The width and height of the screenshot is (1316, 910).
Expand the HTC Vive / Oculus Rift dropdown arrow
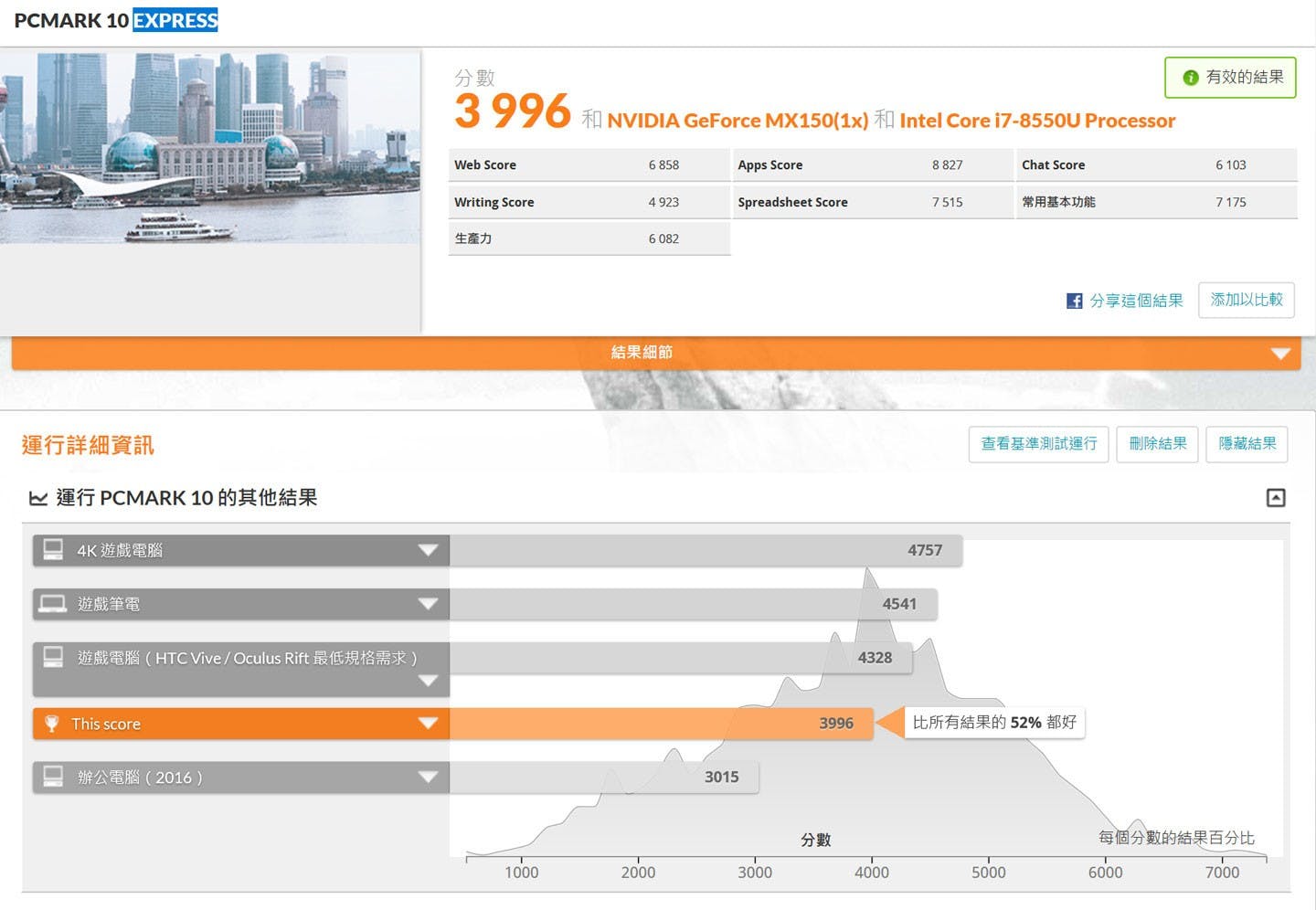[x=428, y=681]
